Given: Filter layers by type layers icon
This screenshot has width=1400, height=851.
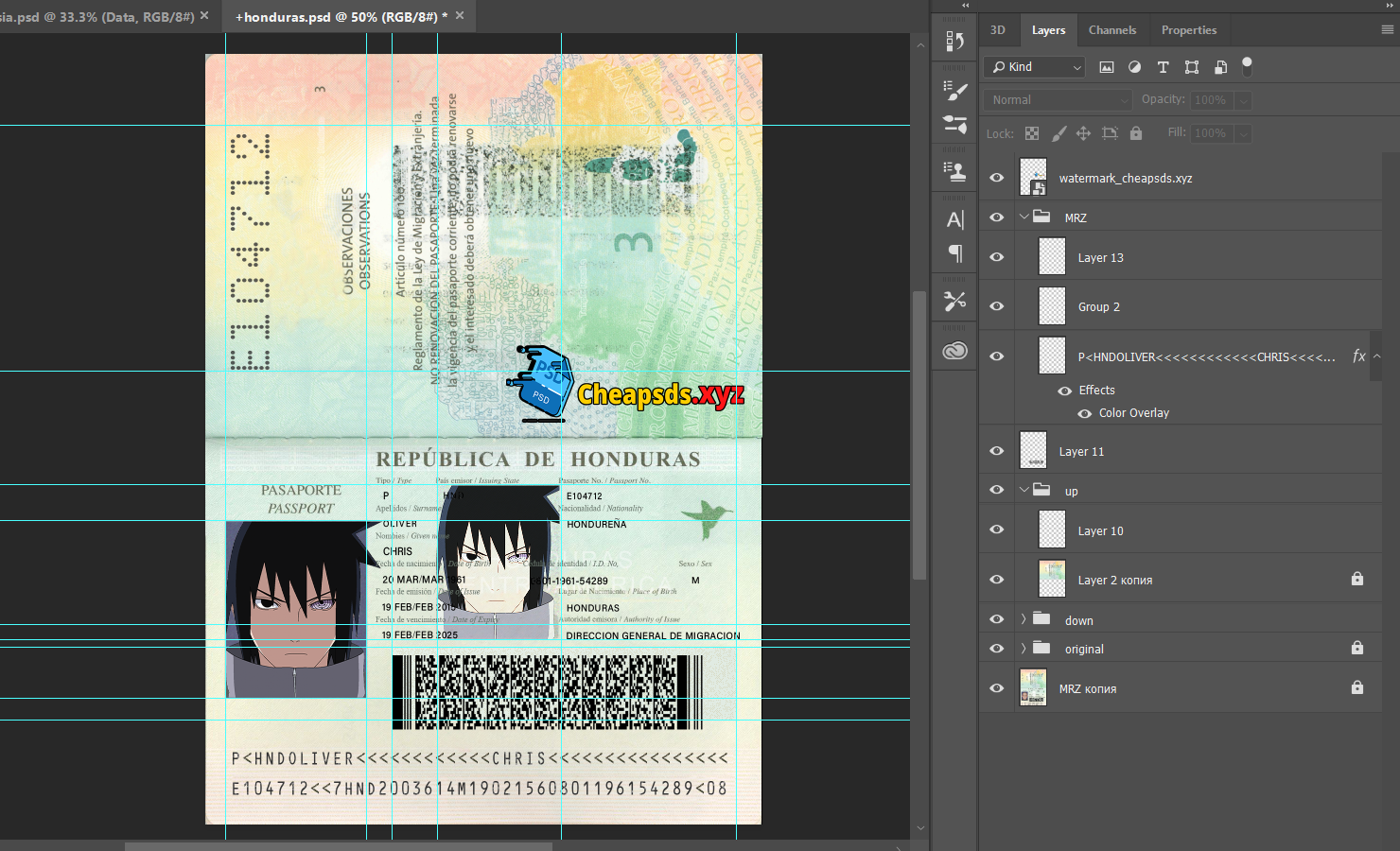Looking at the screenshot, I should (x=1163, y=67).
